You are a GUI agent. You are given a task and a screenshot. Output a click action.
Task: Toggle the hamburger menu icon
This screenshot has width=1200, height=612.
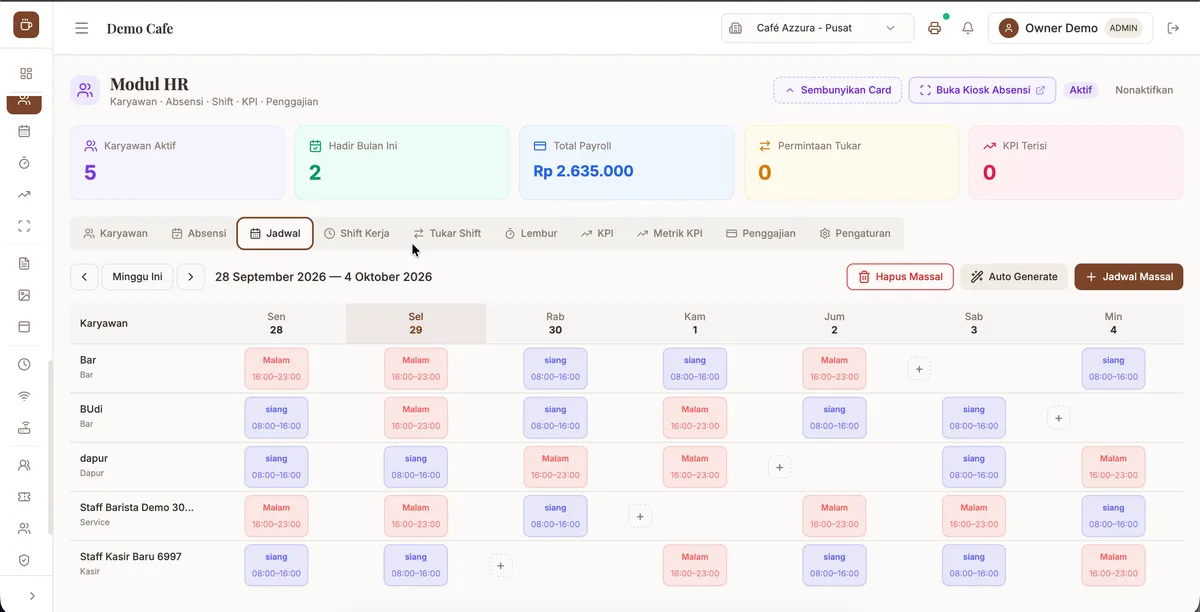[x=82, y=28]
